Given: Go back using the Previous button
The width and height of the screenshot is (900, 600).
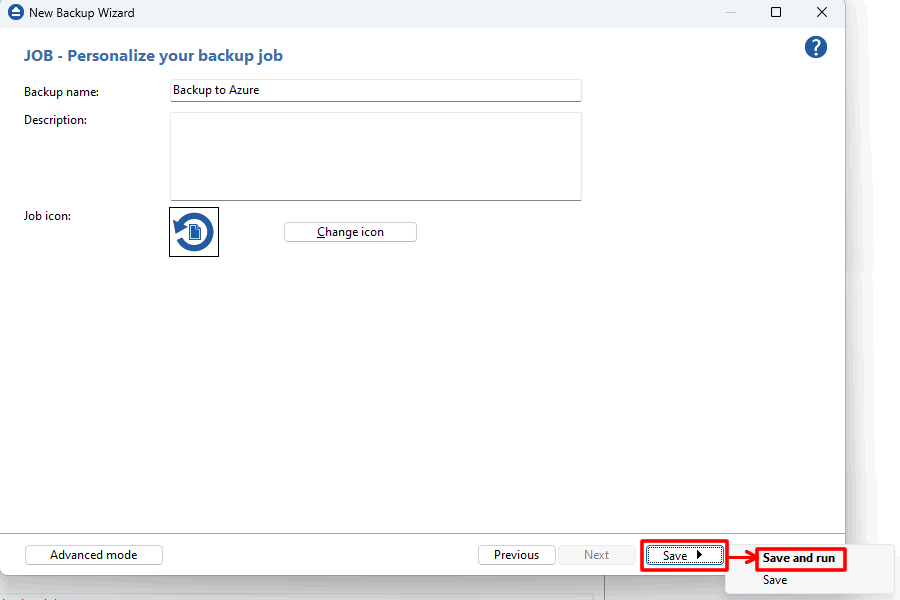Looking at the screenshot, I should [517, 554].
